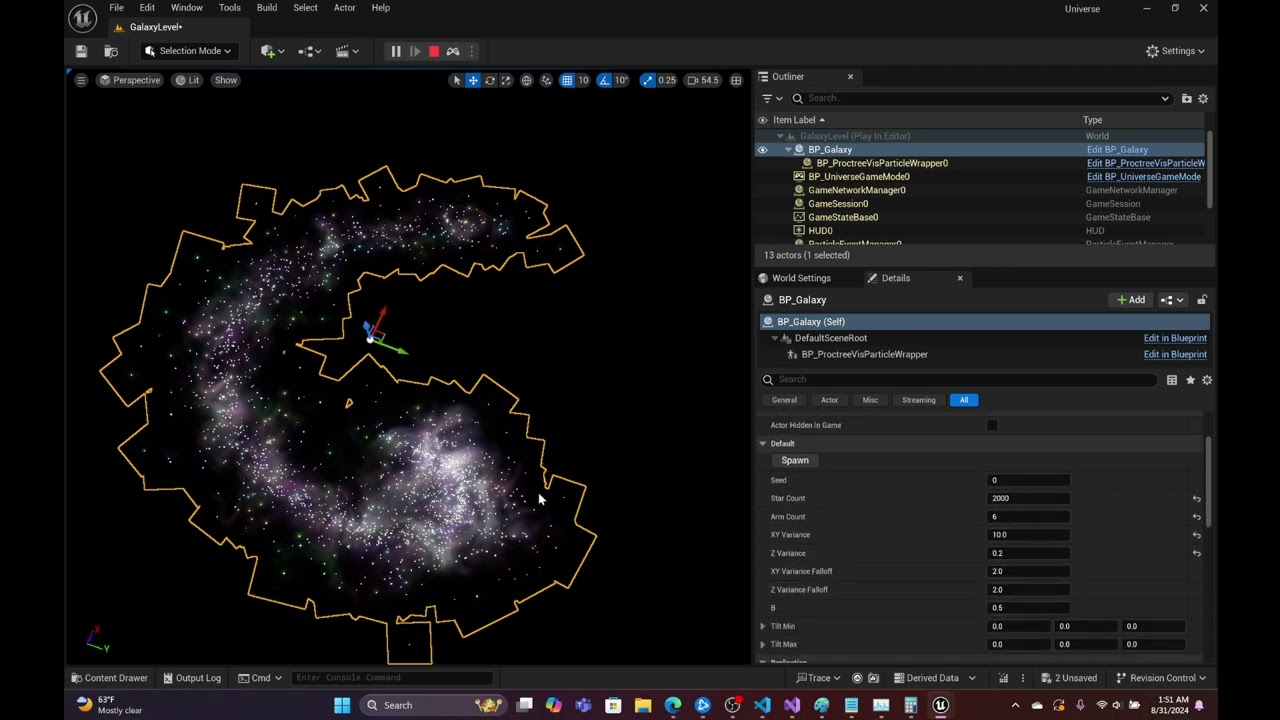Pause the running simulation
Viewport: 1280px width, 720px height.
coord(395,51)
